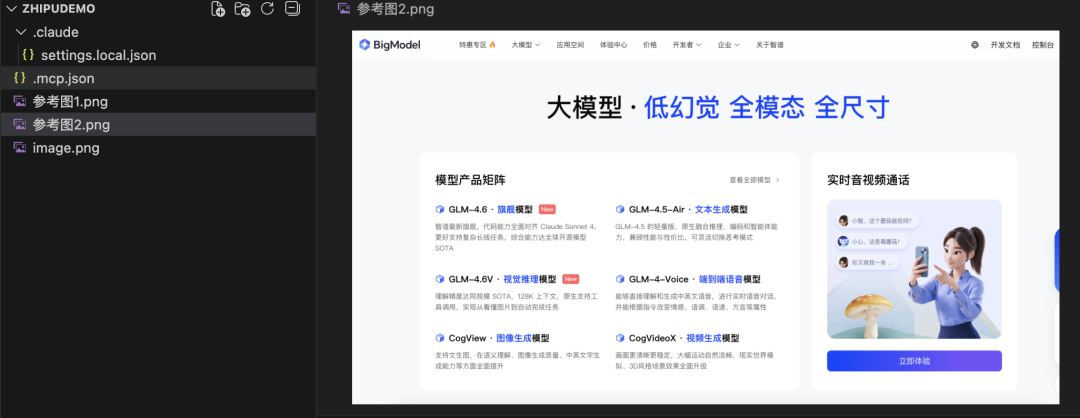
Task: Click the globe language icon
Action: (x=975, y=45)
